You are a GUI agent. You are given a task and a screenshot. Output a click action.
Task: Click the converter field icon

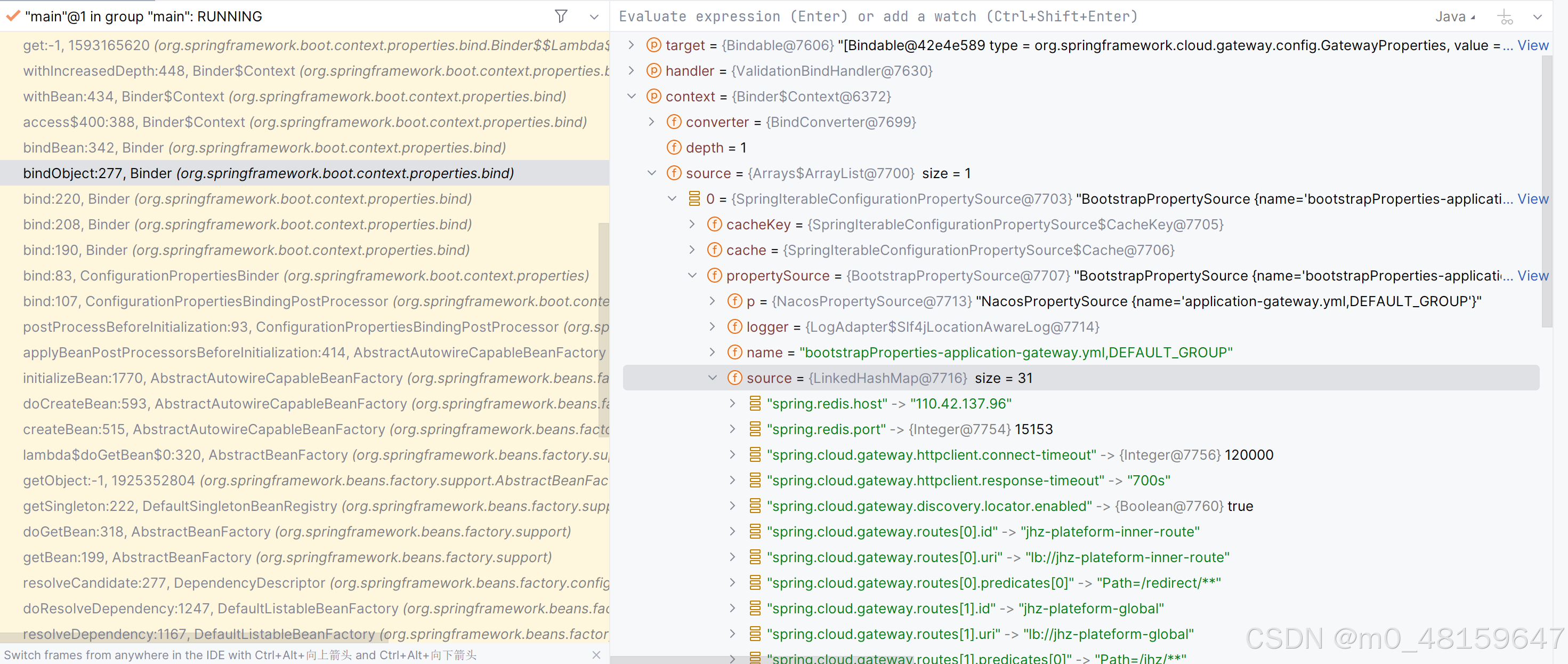tap(673, 122)
